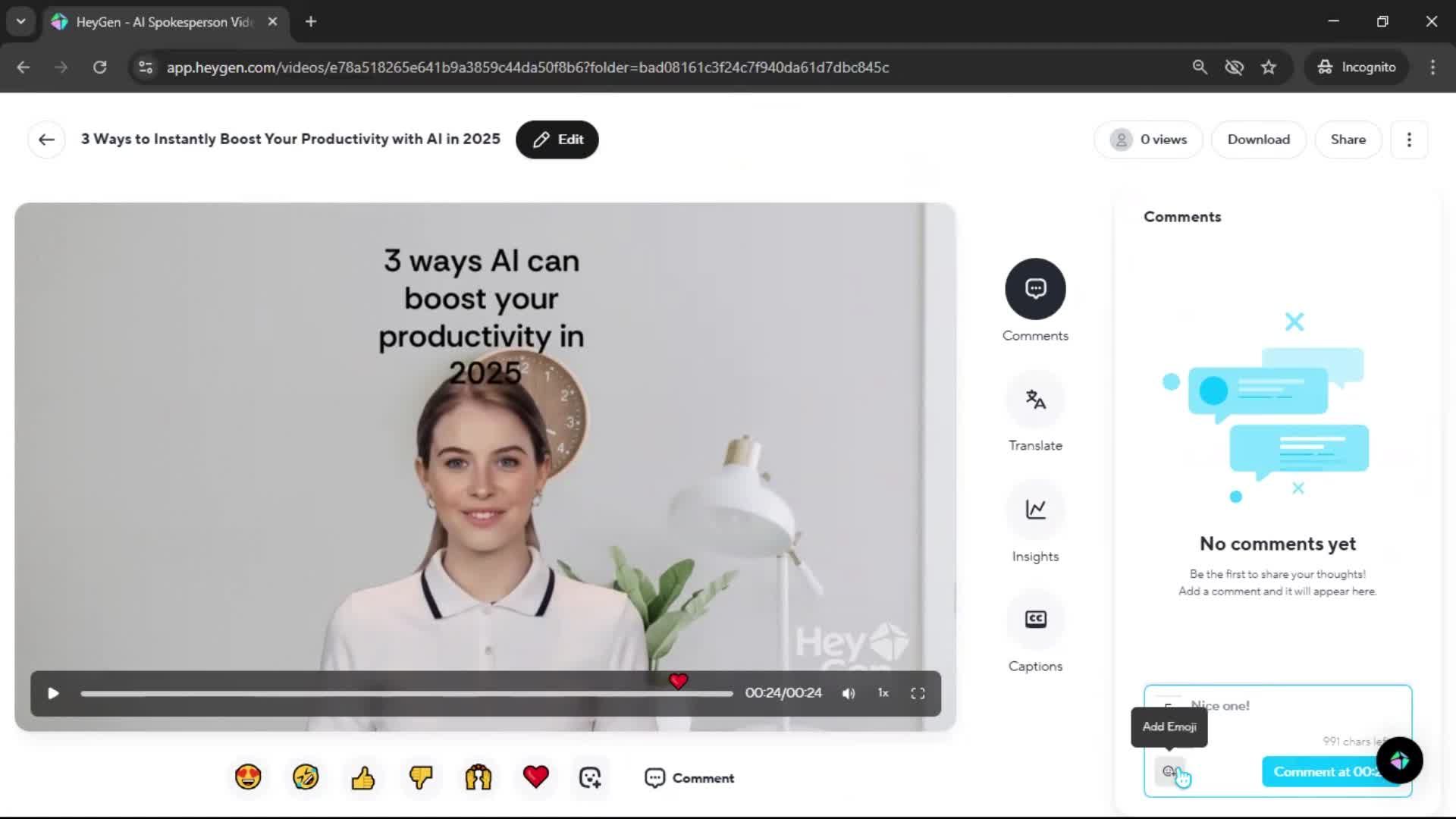Expand the browser tab search dropdown

(x=21, y=21)
